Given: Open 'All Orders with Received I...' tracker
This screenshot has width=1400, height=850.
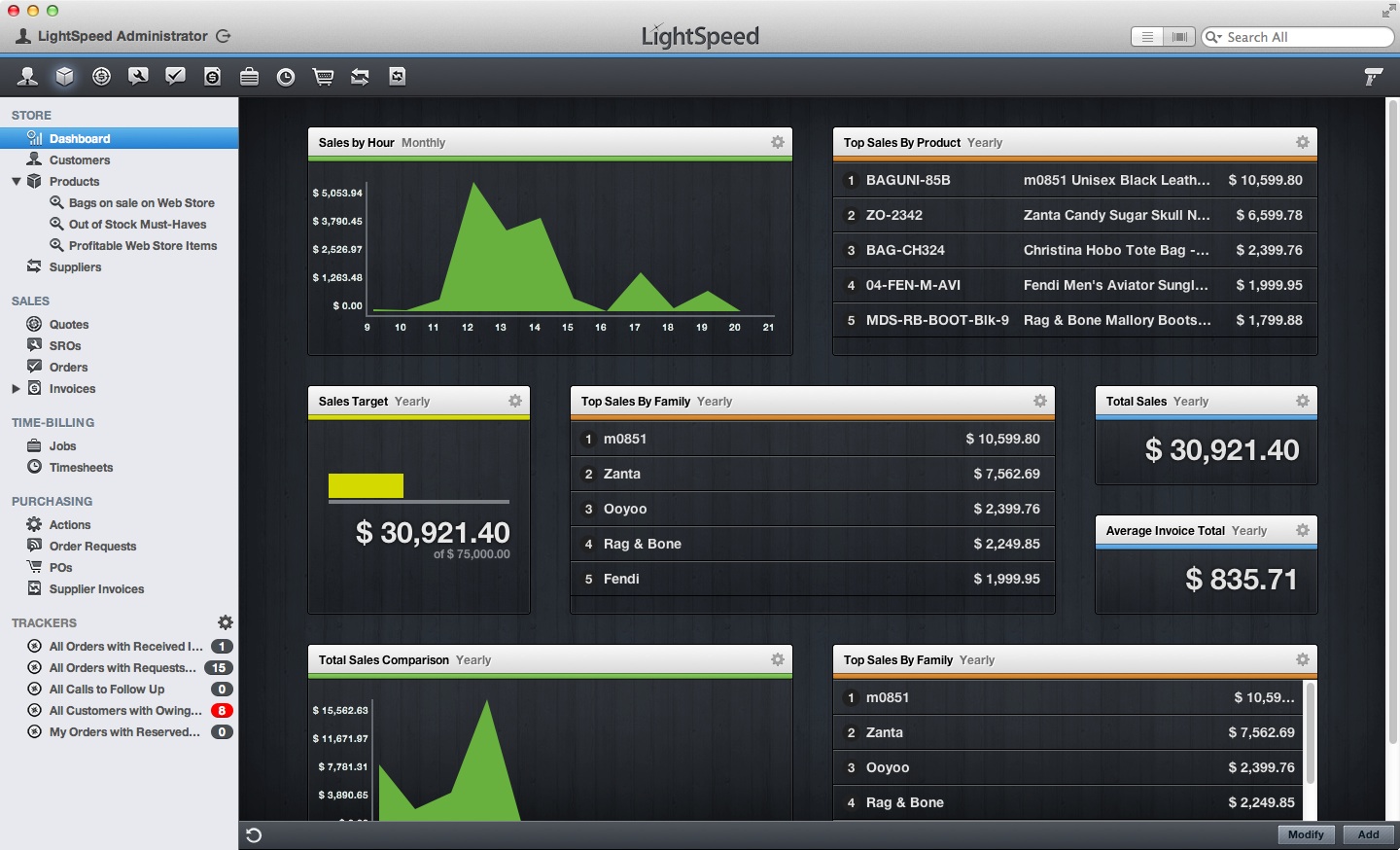Looking at the screenshot, I should point(119,646).
